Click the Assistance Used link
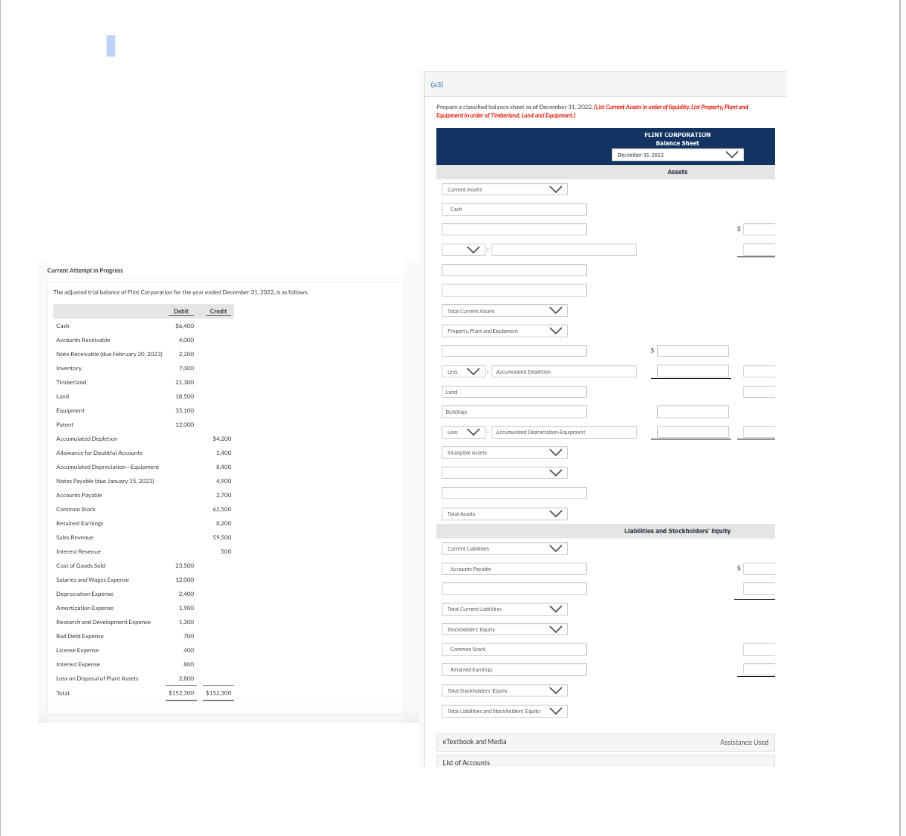The image size is (906, 836). click(744, 741)
